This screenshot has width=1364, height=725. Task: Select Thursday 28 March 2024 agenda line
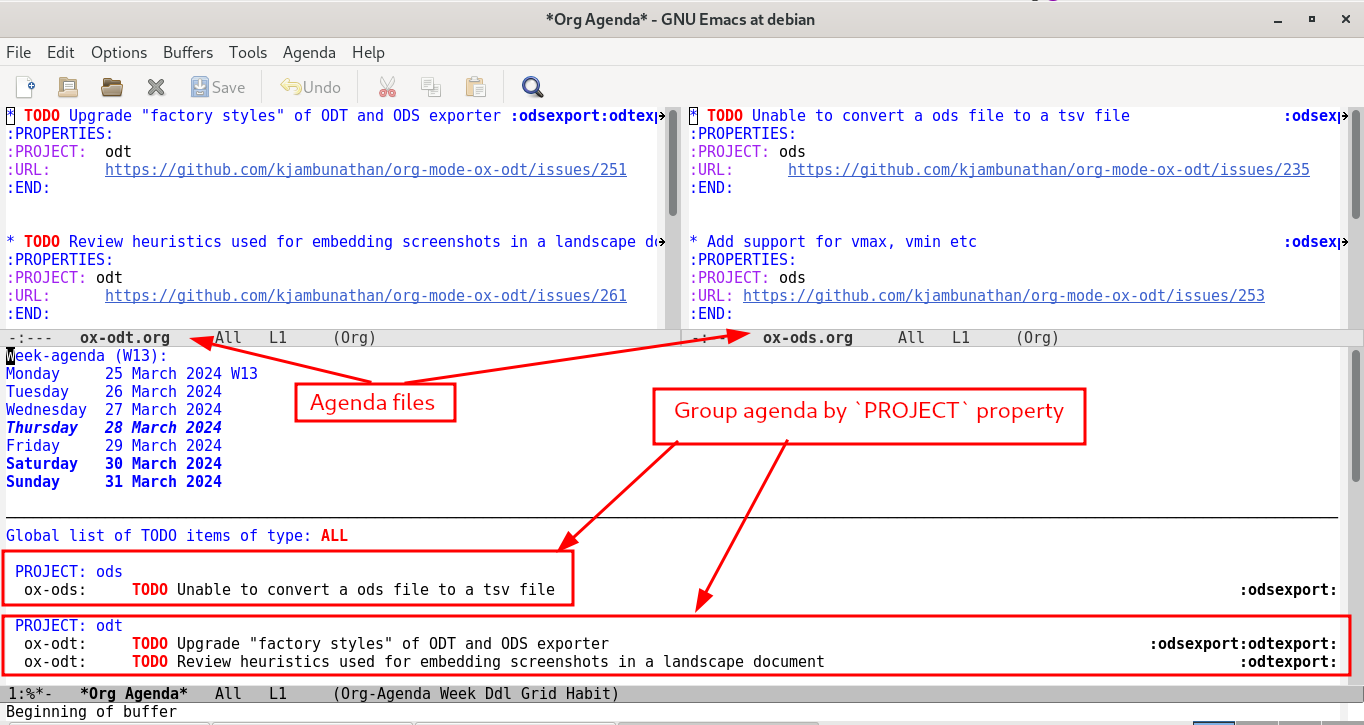pyautogui.click(x=114, y=428)
